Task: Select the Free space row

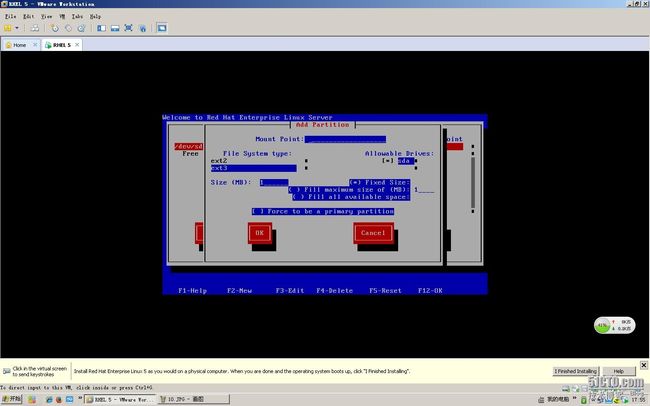Action: [x=190, y=154]
